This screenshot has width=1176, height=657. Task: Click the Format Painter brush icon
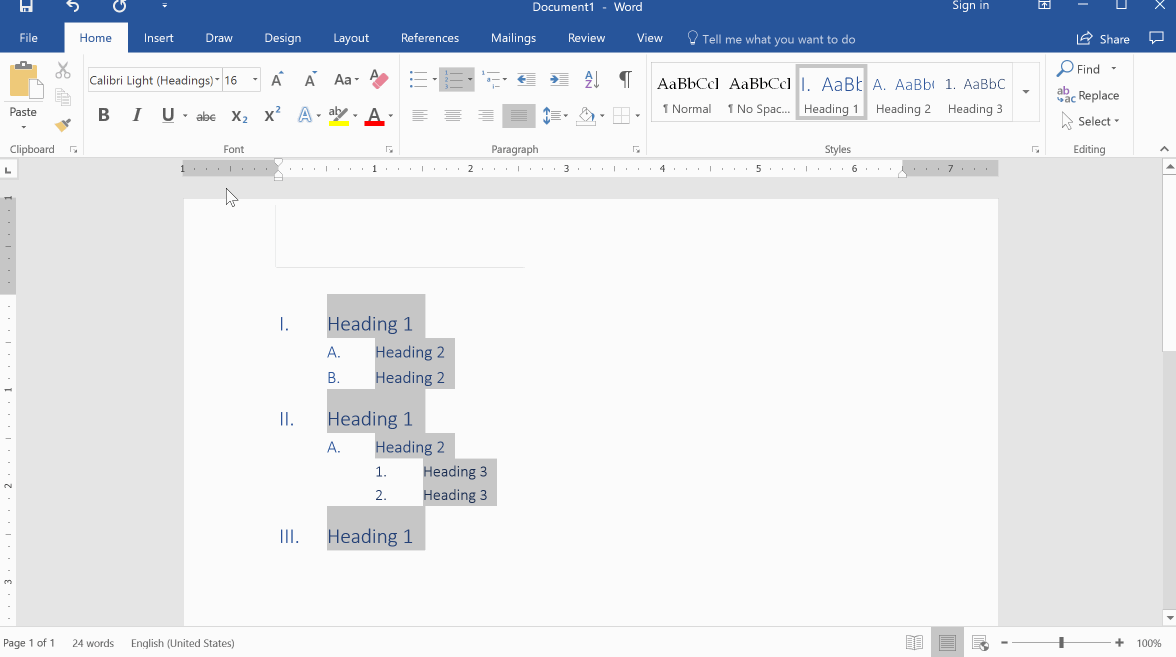[63, 125]
